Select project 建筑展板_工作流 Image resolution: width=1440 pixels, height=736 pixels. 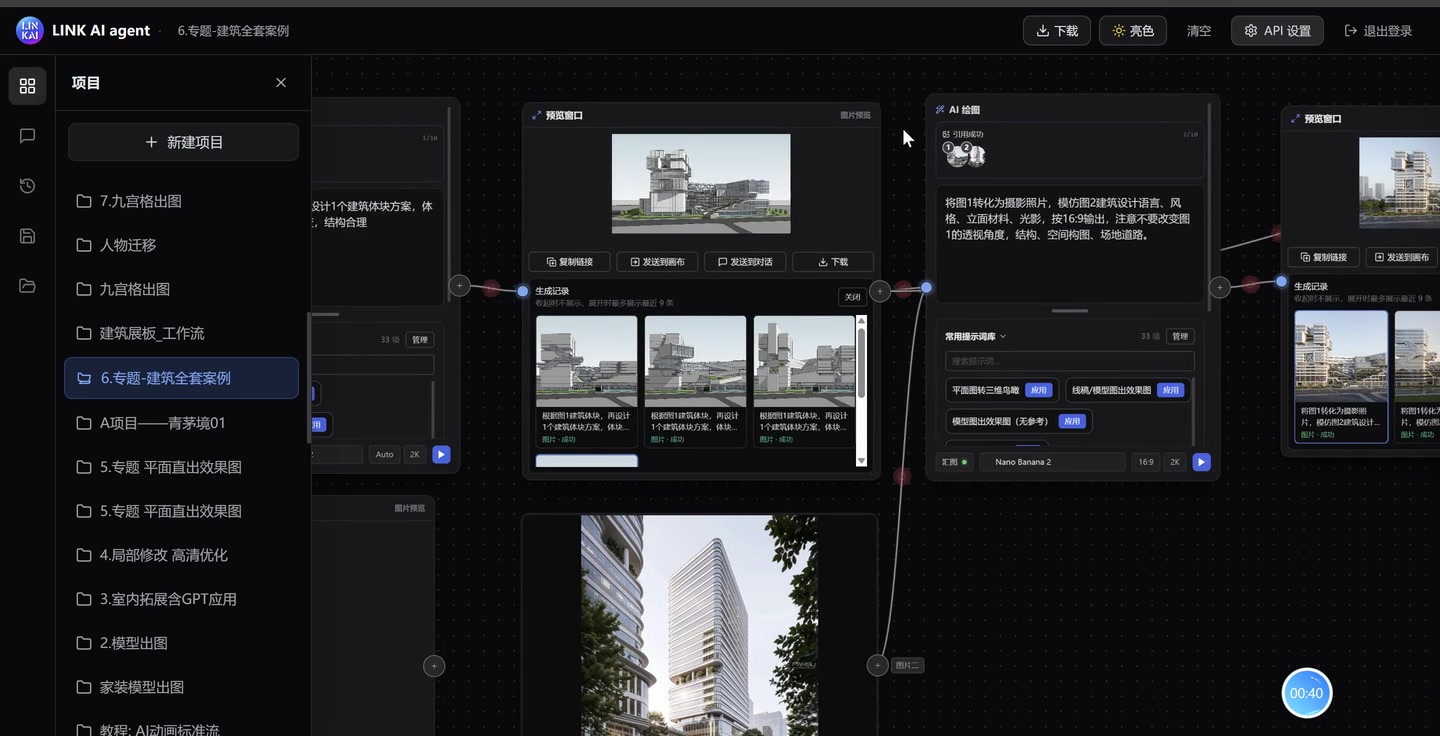pos(183,333)
